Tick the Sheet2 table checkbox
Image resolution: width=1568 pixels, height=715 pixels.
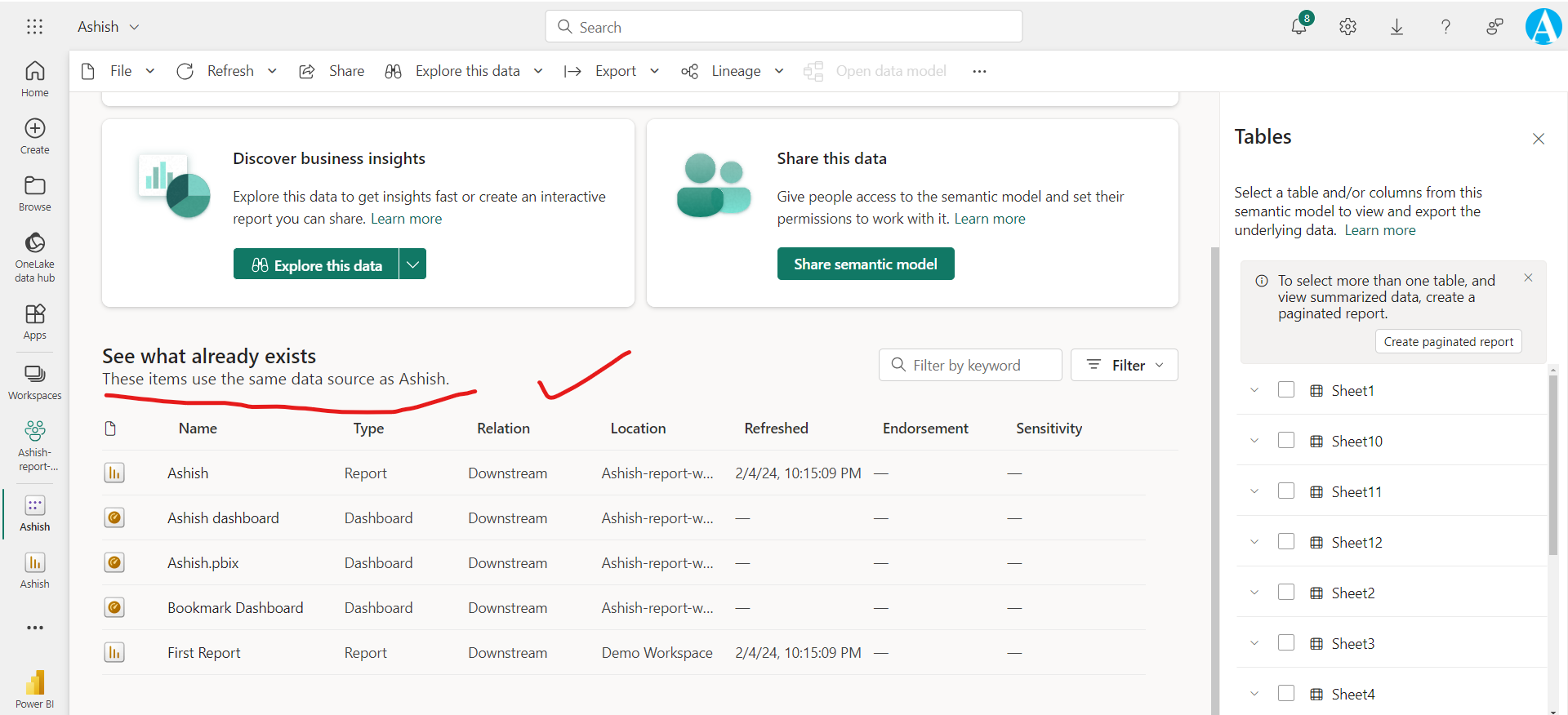[1286, 593]
